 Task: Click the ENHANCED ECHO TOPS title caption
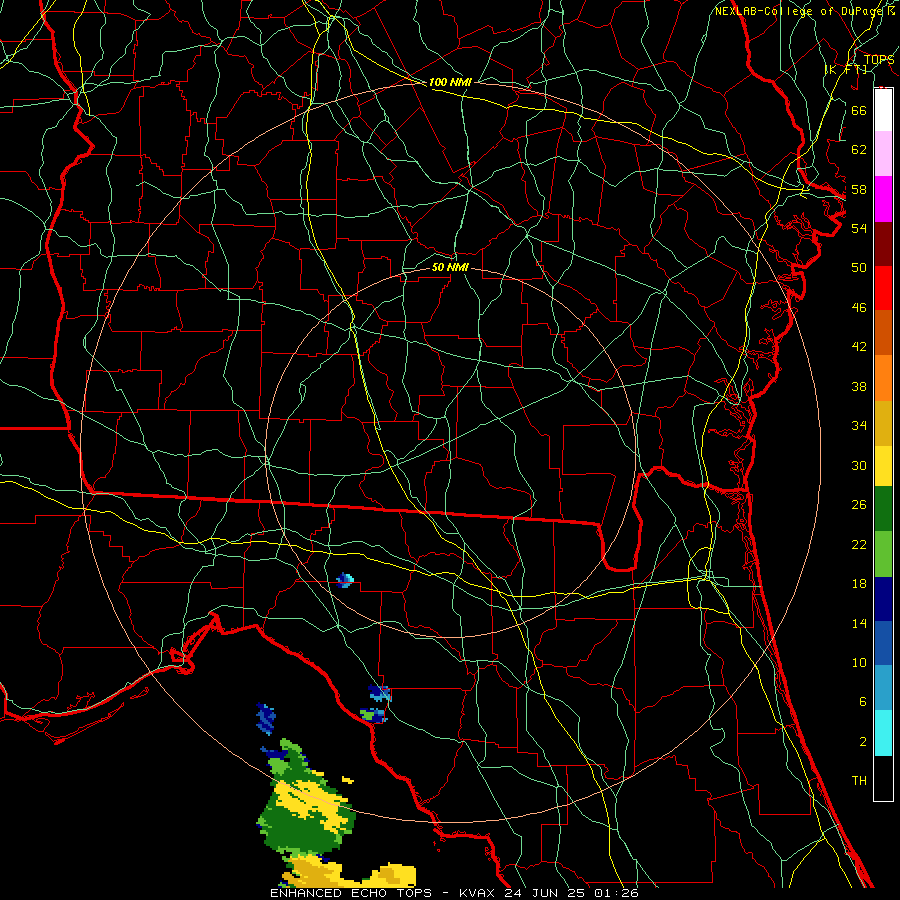click(x=454, y=893)
